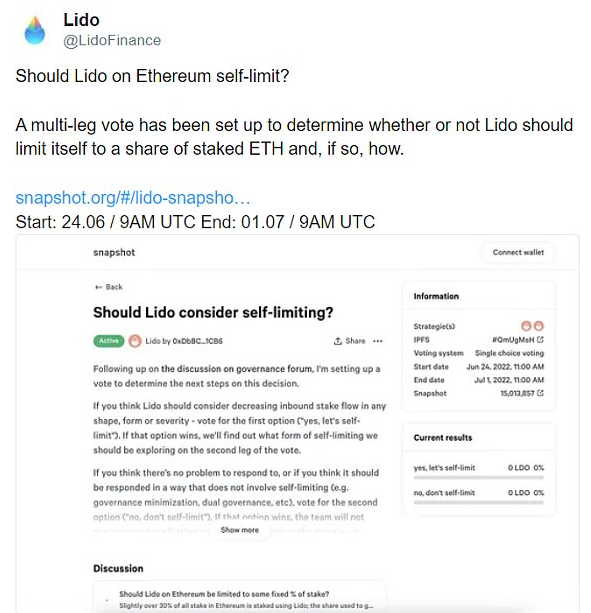591x613 pixels.
Task: Click the @LidoFinance handle
Action: (112, 40)
